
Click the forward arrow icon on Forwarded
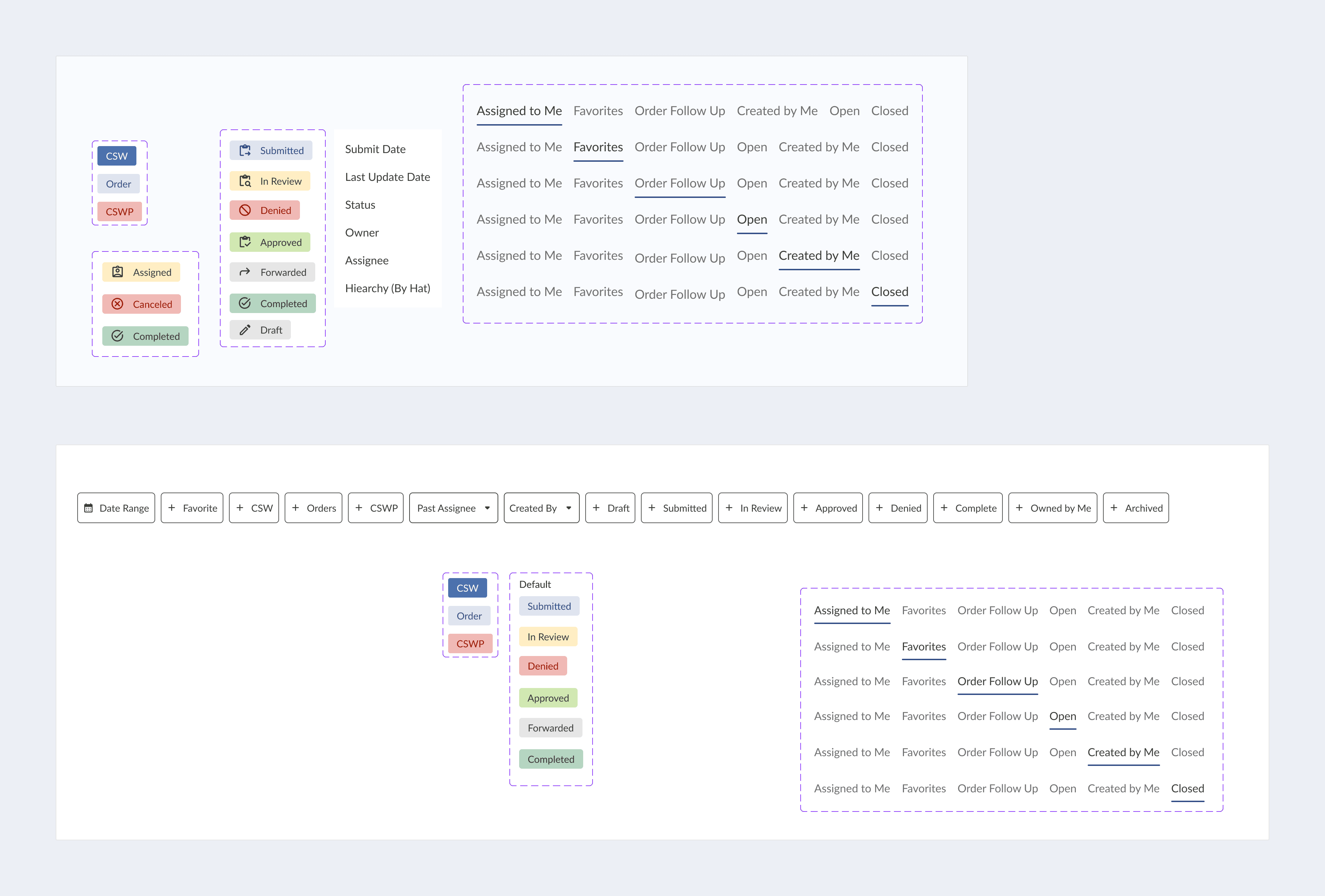[x=245, y=272]
